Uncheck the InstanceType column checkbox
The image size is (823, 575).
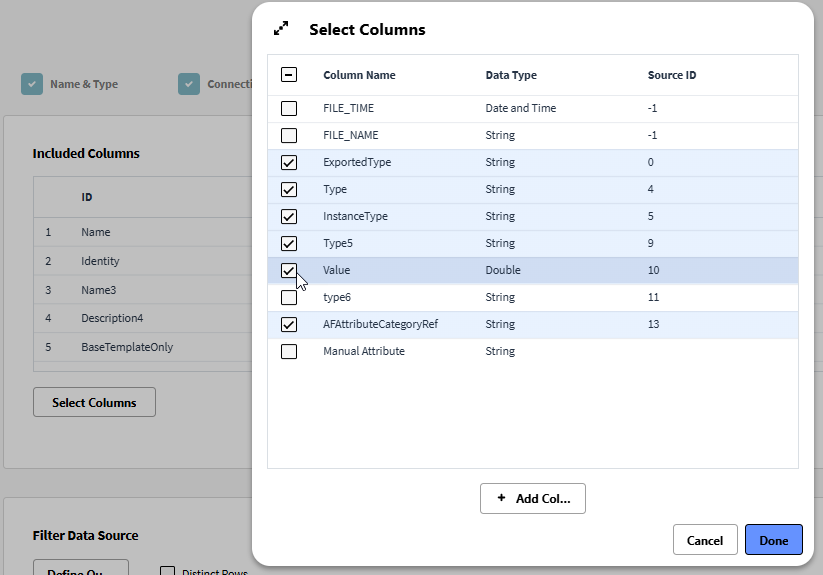tap(289, 216)
